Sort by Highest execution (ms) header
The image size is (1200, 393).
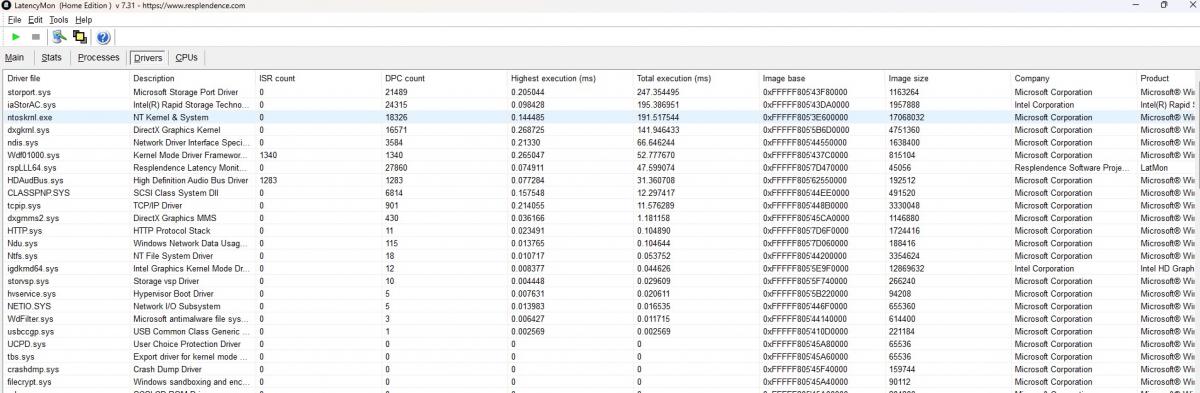point(569,78)
